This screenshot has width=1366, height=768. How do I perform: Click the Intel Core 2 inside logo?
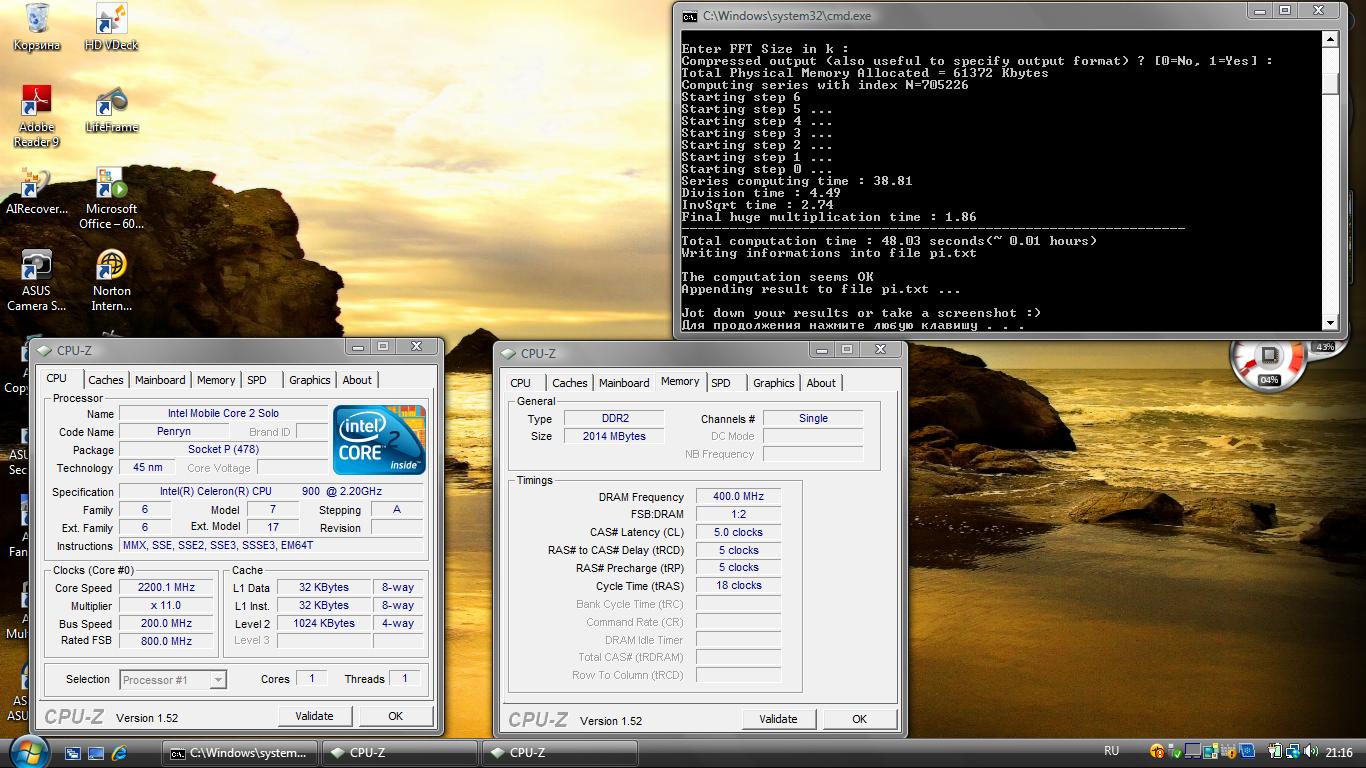379,440
